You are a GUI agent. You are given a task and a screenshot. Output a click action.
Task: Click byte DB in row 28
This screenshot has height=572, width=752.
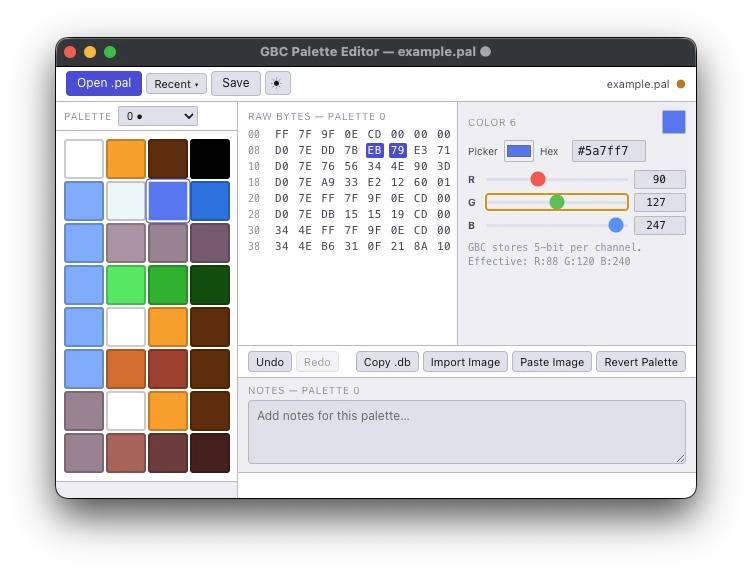[x=328, y=214]
